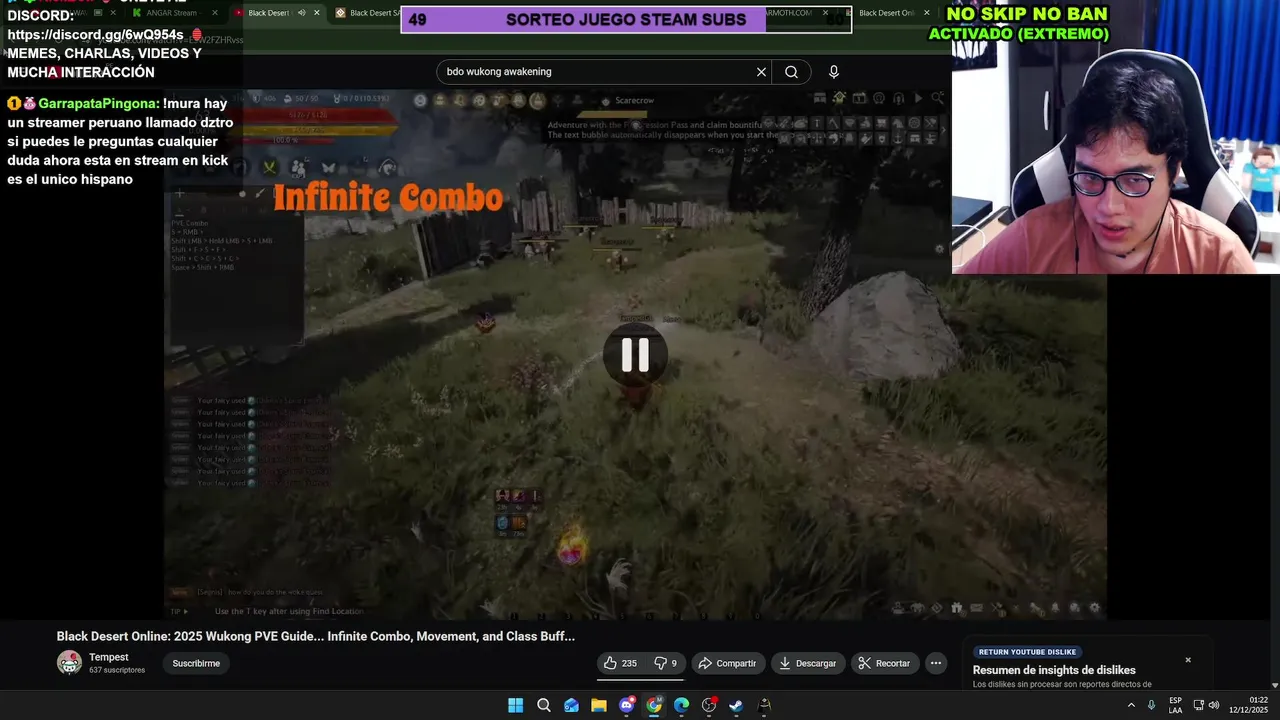1280x720 pixels.
Task: Open the Outlook mail taskbar app
Action: coord(571,705)
